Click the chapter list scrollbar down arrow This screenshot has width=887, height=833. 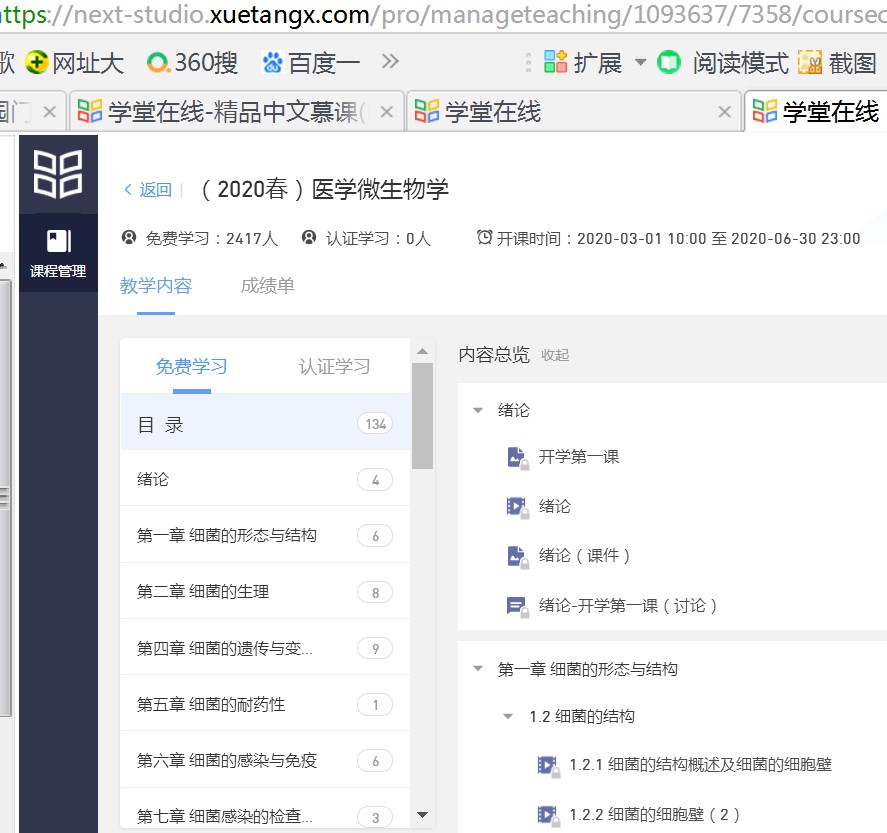coord(422,815)
